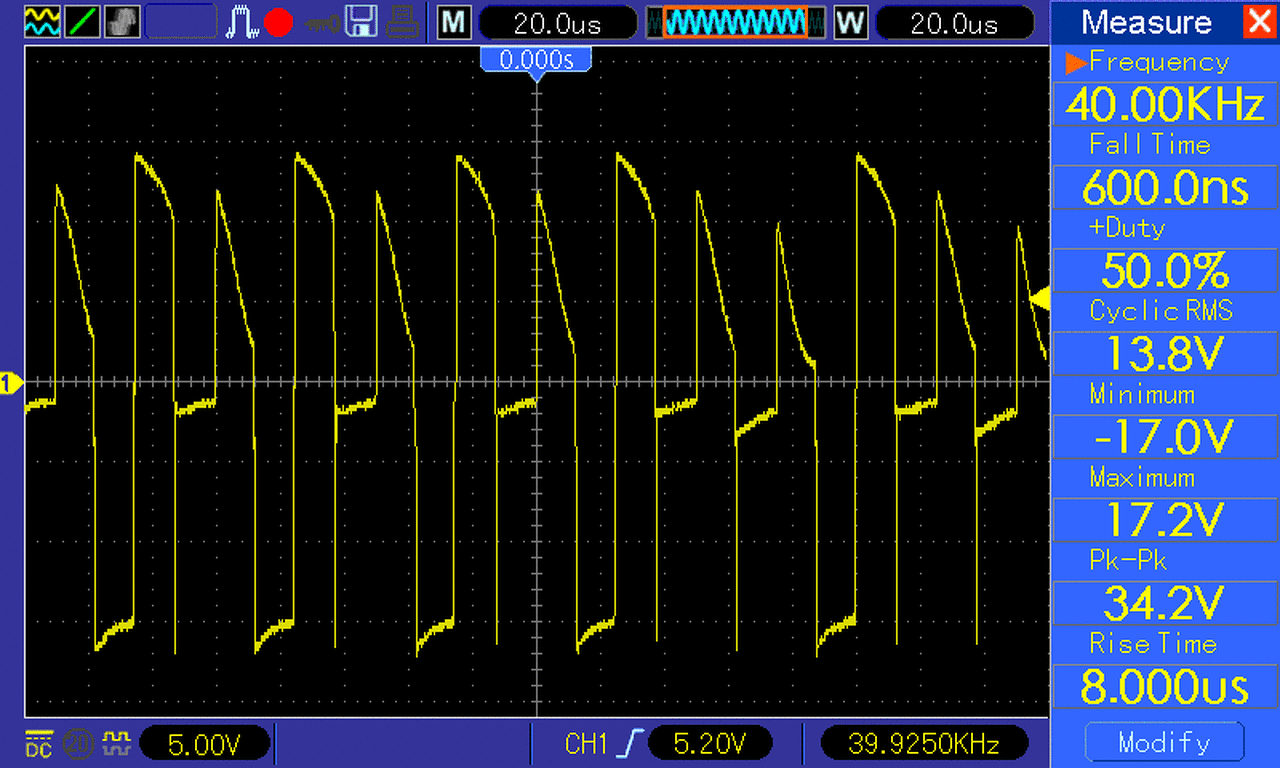
Task: Select the Cyclic RMS measurement label
Action: point(1162,311)
